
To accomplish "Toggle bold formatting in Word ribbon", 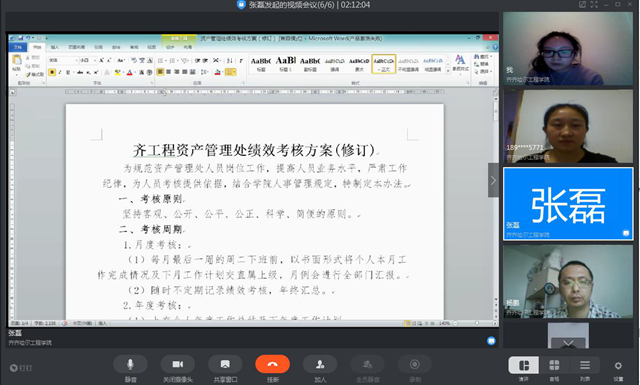I will pyautogui.click(x=52, y=72).
